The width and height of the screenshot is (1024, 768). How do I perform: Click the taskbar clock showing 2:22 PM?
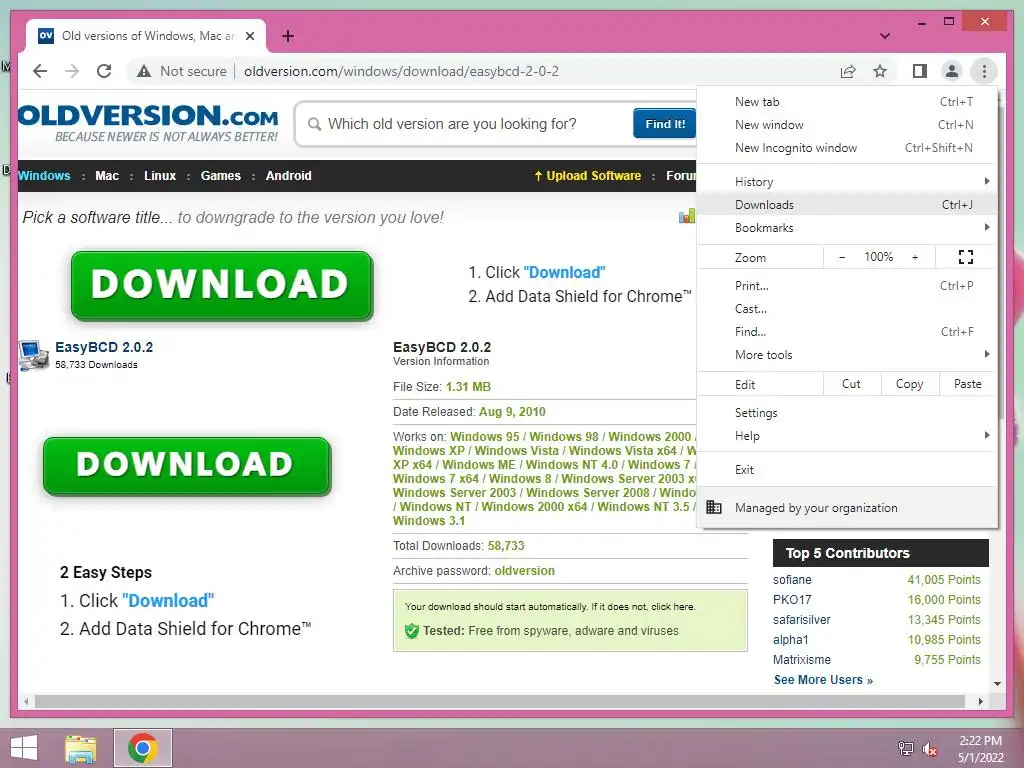tap(981, 749)
